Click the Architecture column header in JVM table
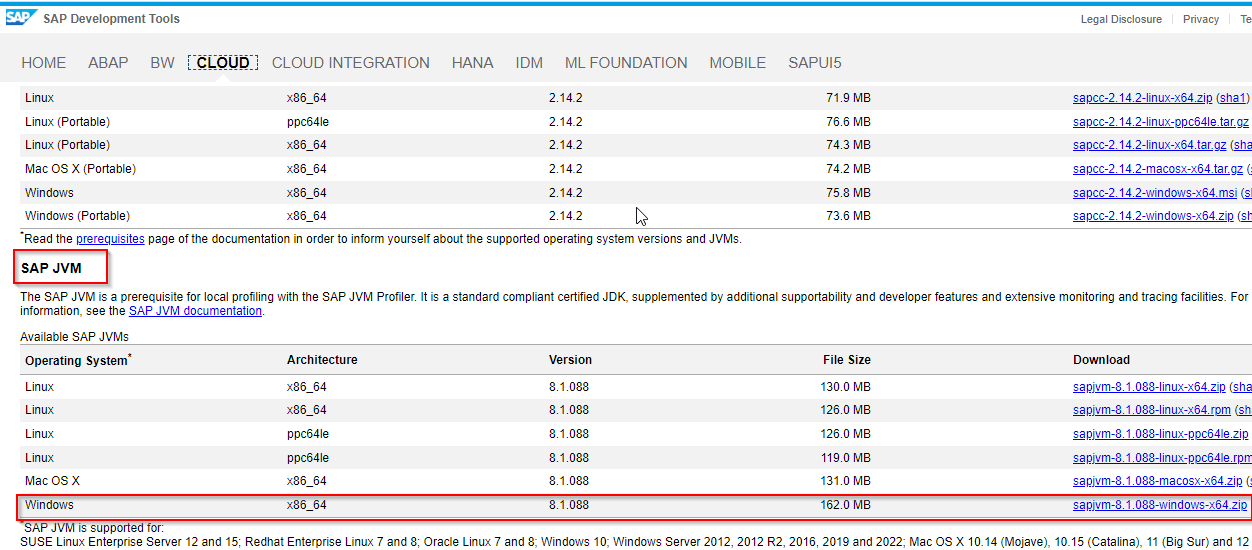Screen dimensions: 1252x550 tap(322, 360)
